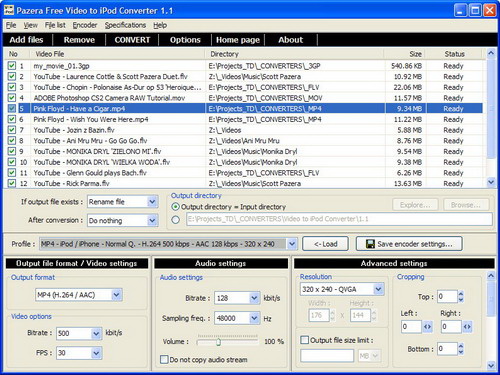Image resolution: width=500 pixels, height=375 pixels.
Task: Click Right cropping arrows button
Action: click(467, 327)
